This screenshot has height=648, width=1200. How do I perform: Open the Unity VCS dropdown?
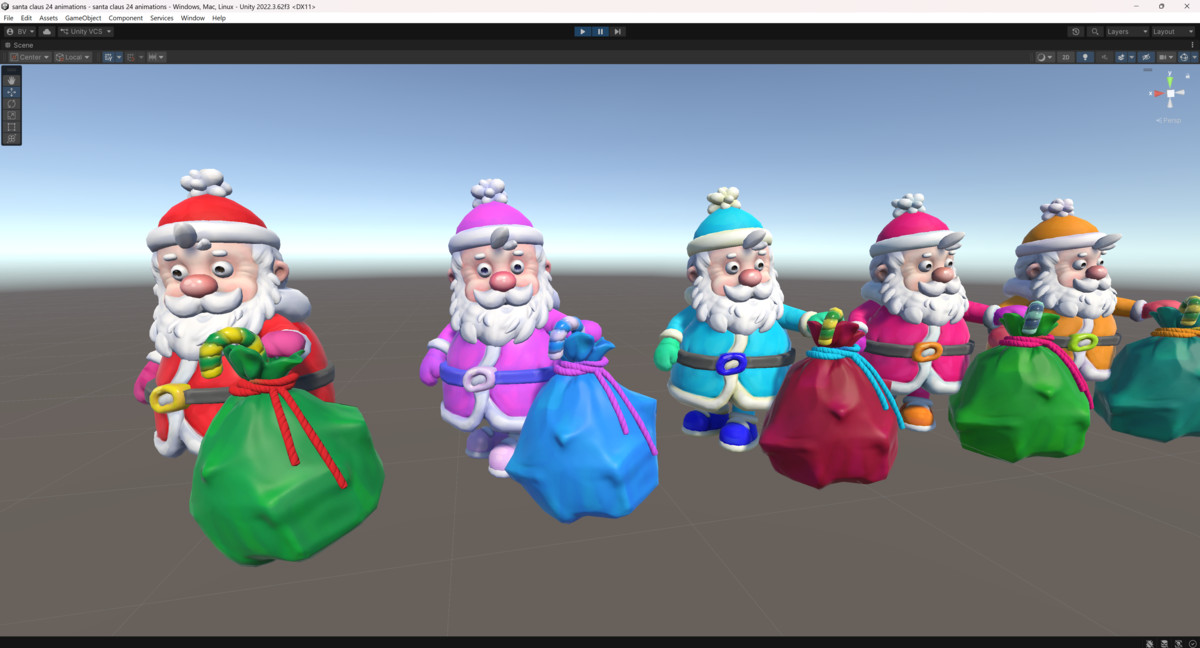click(x=85, y=31)
